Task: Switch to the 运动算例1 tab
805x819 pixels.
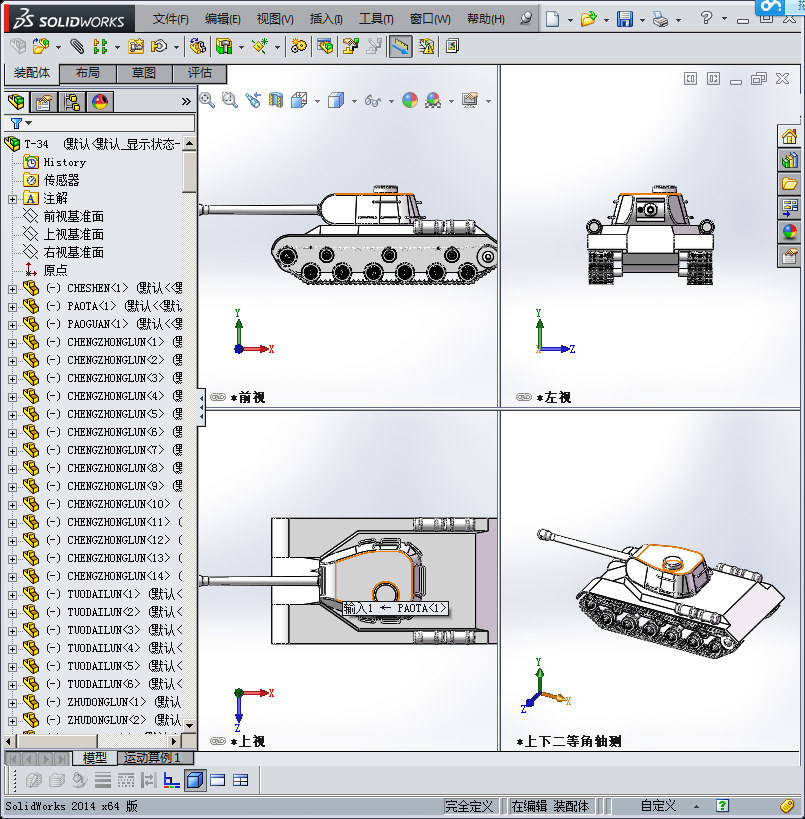Action: point(152,758)
